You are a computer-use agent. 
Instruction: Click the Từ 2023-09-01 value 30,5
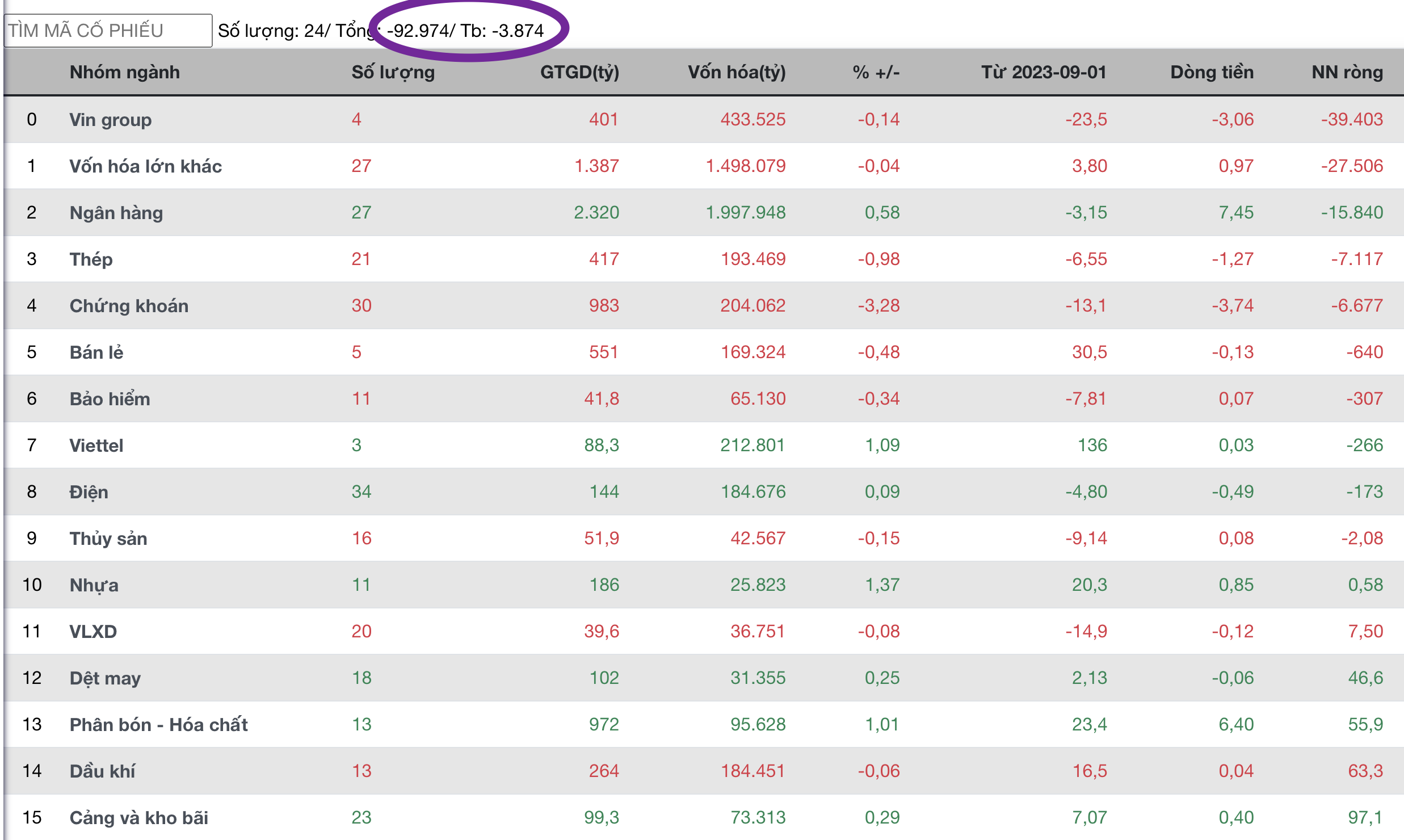[x=1089, y=352]
